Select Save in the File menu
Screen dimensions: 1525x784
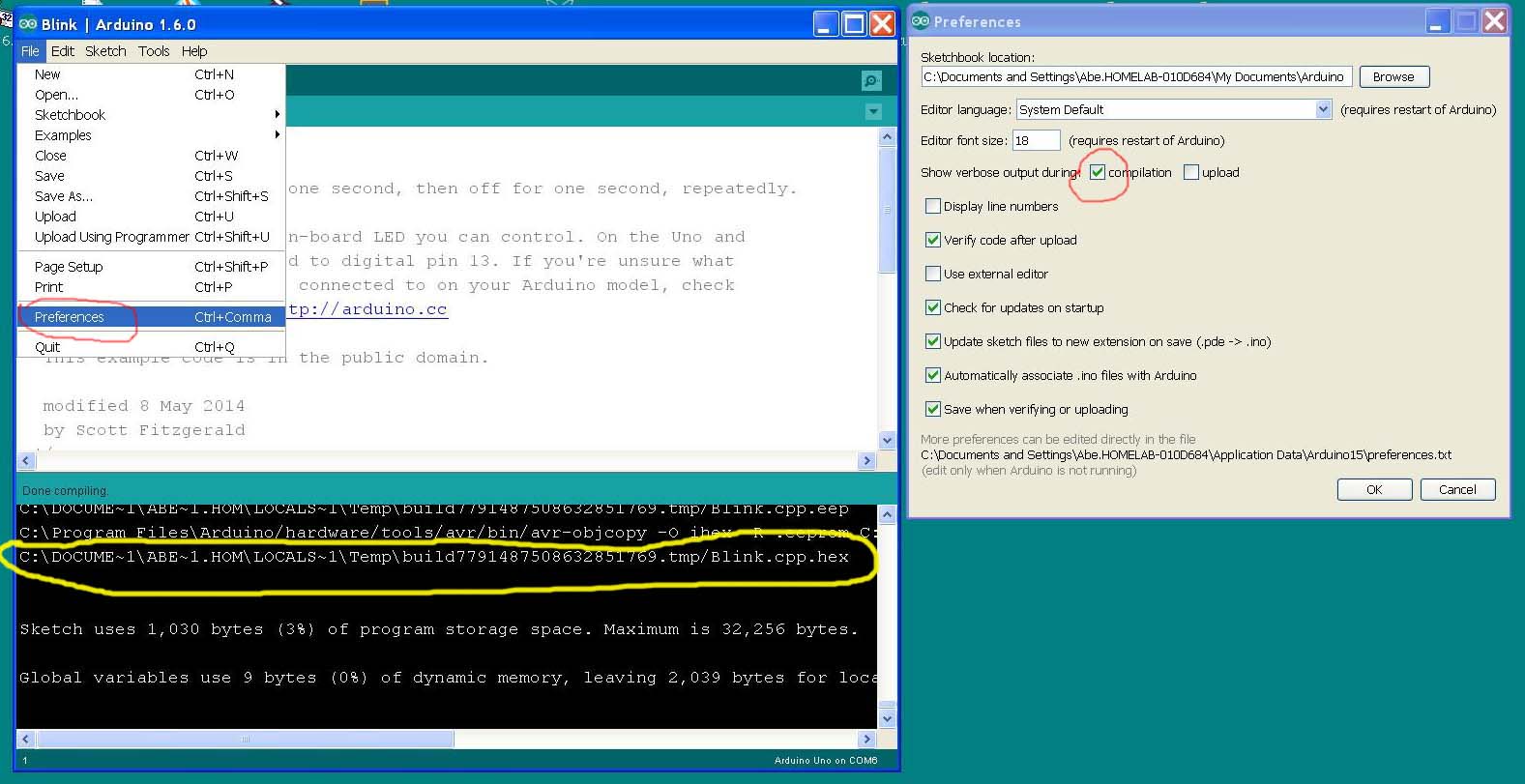(x=151, y=176)
